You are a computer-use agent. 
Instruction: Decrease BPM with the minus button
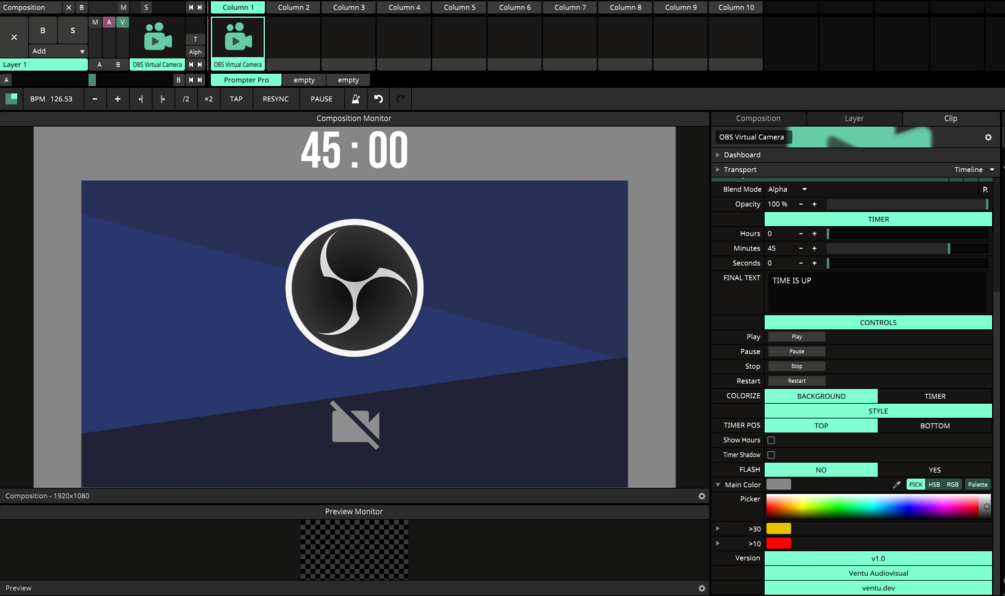click(x=95, y=99)
